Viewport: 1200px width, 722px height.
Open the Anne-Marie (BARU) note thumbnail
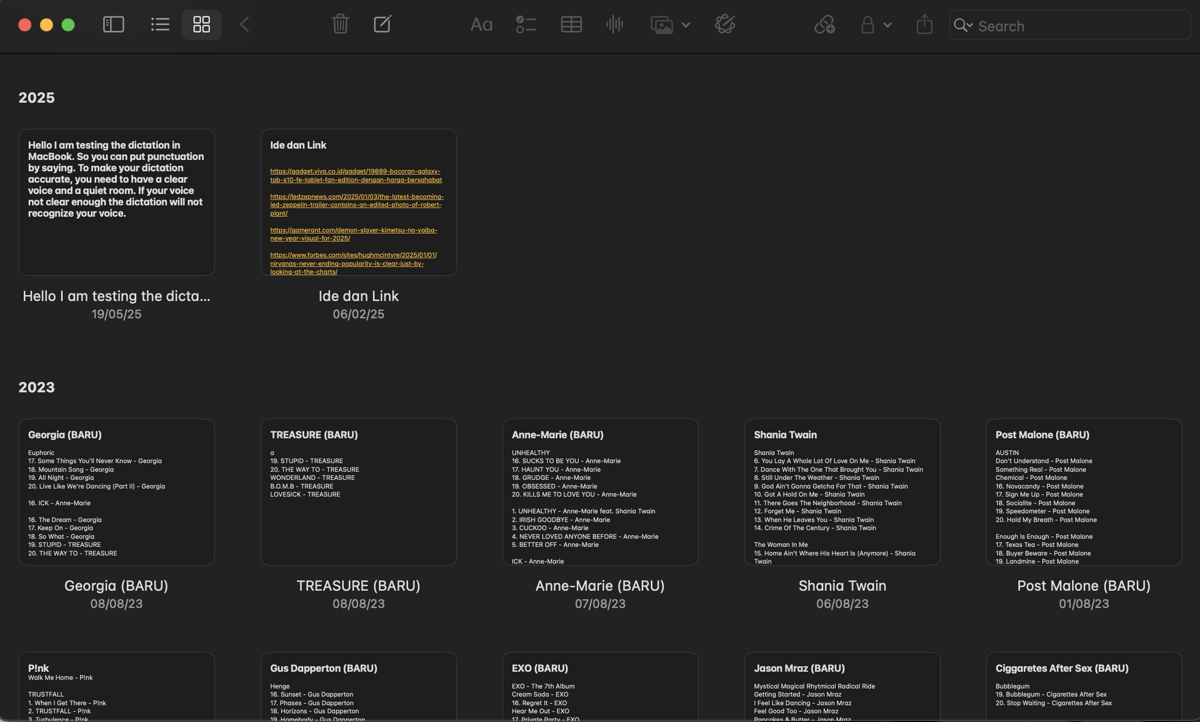tap(601, 492)
